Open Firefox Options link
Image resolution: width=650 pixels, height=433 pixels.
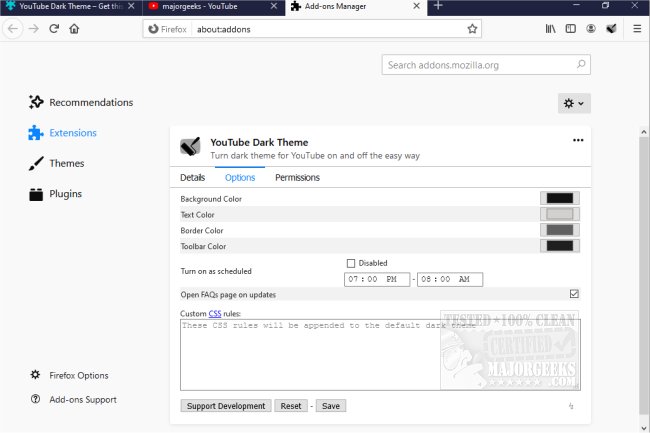(x=69, y=375)
